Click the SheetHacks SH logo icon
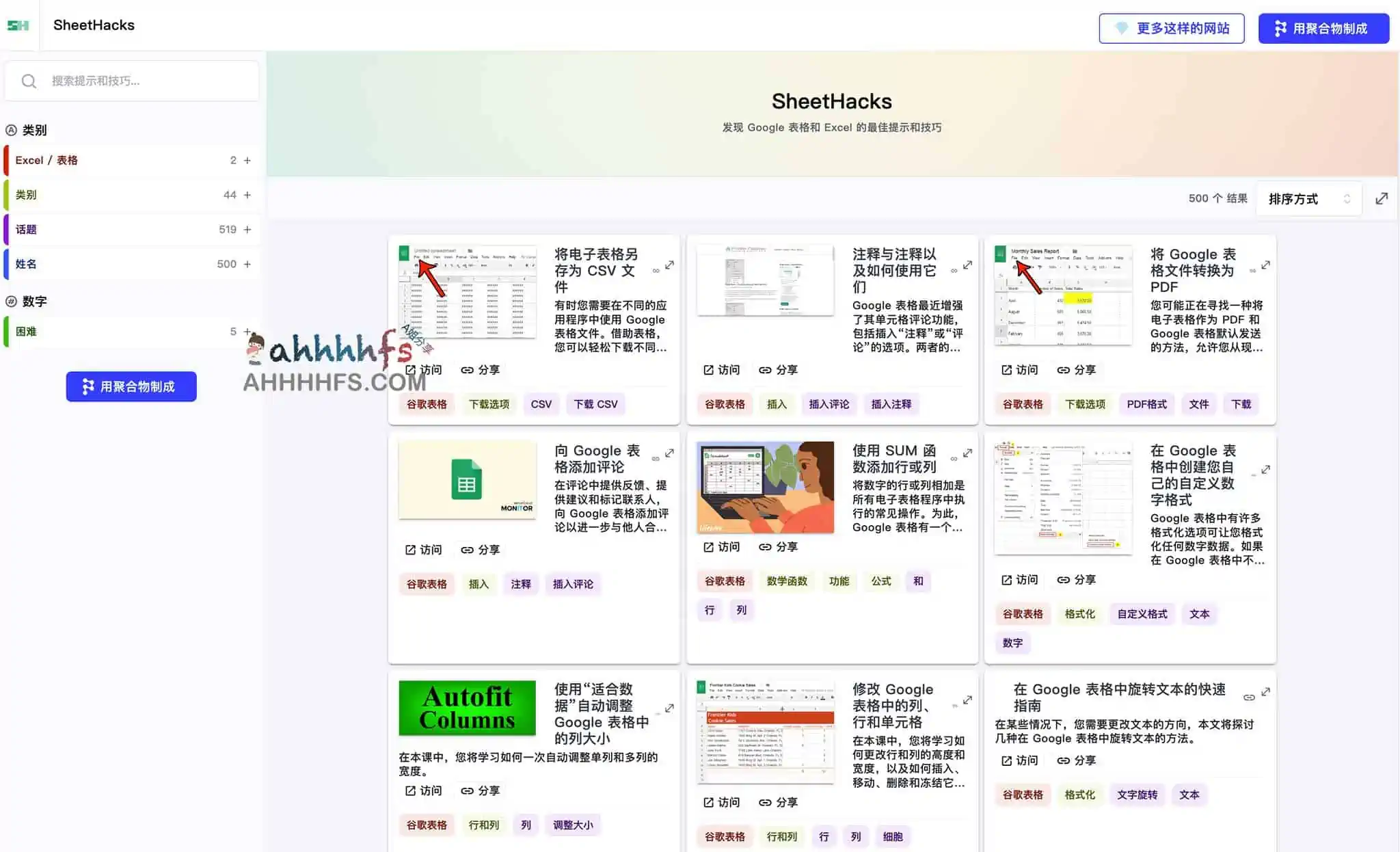 18,25
